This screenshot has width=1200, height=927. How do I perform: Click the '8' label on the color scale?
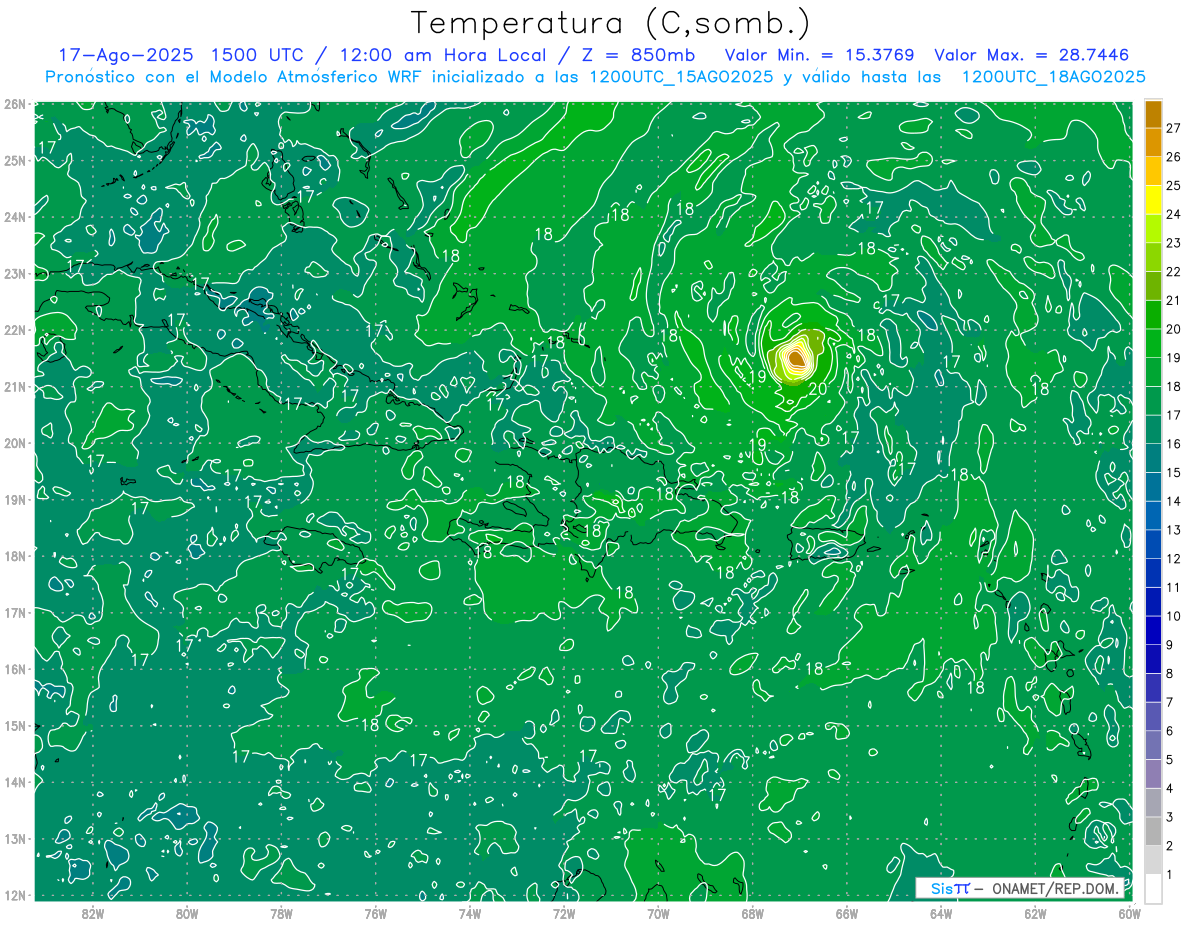click(x=1171, y=674)
